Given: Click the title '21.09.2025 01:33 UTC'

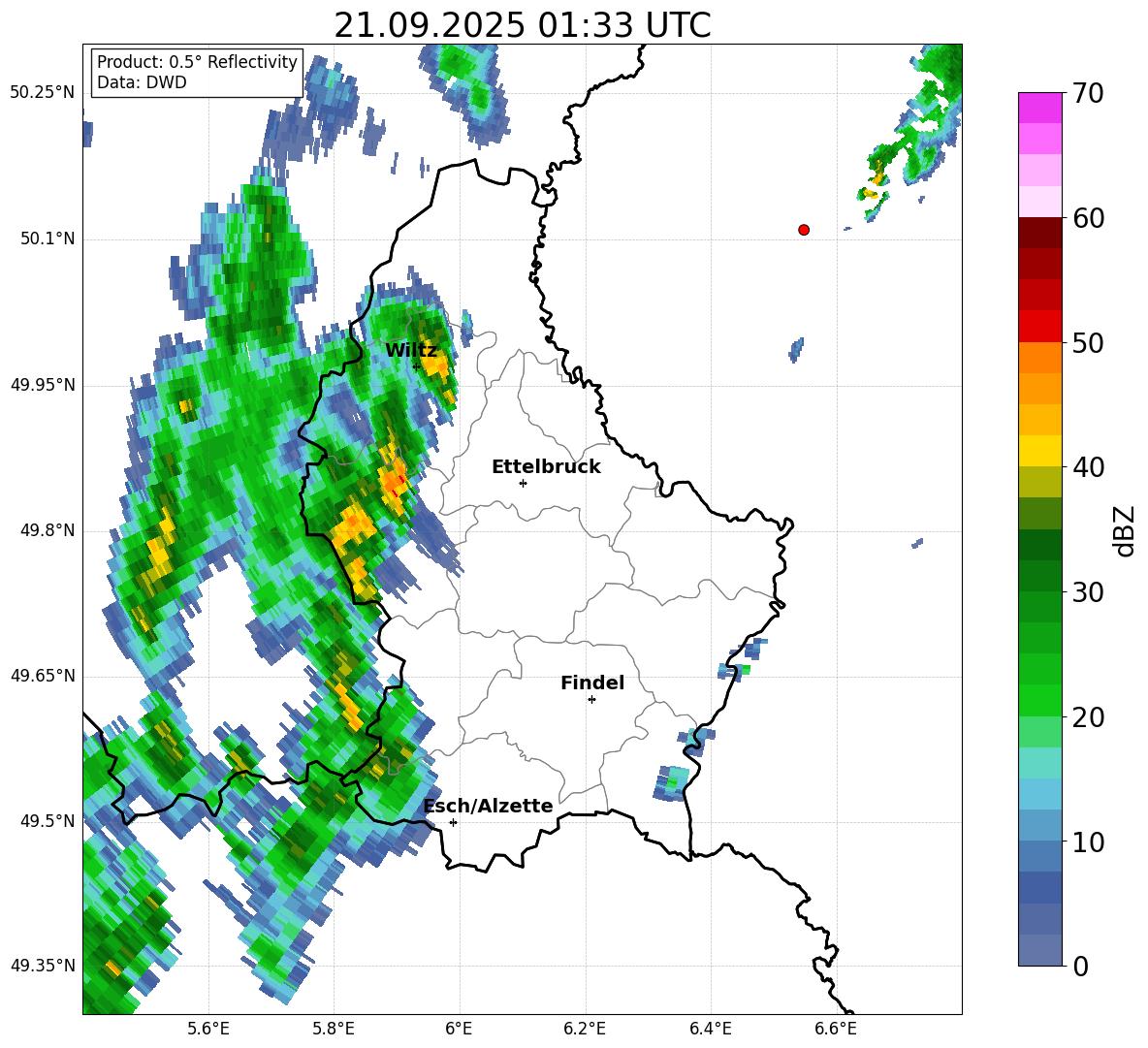Looking at the screenshot, I should click(x=522, y=26).
